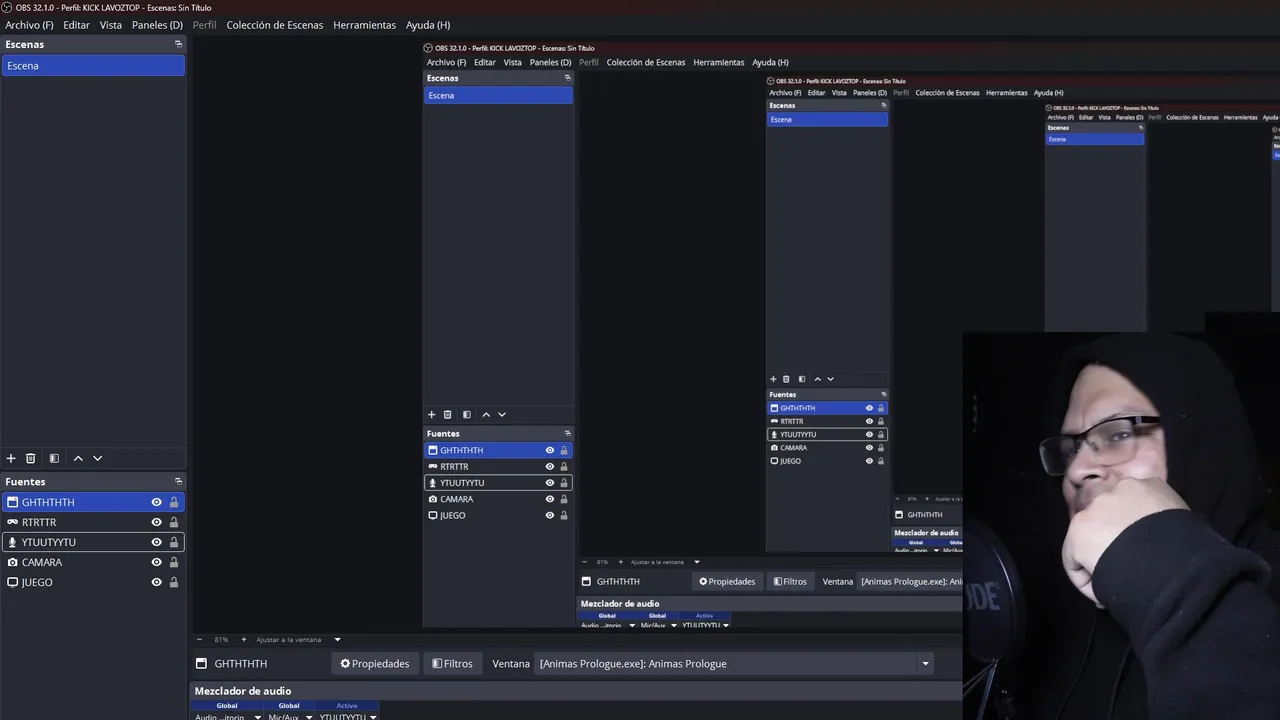
Task: Undock the Escenas panel via float icon
Action: click(x=178, y=44)
